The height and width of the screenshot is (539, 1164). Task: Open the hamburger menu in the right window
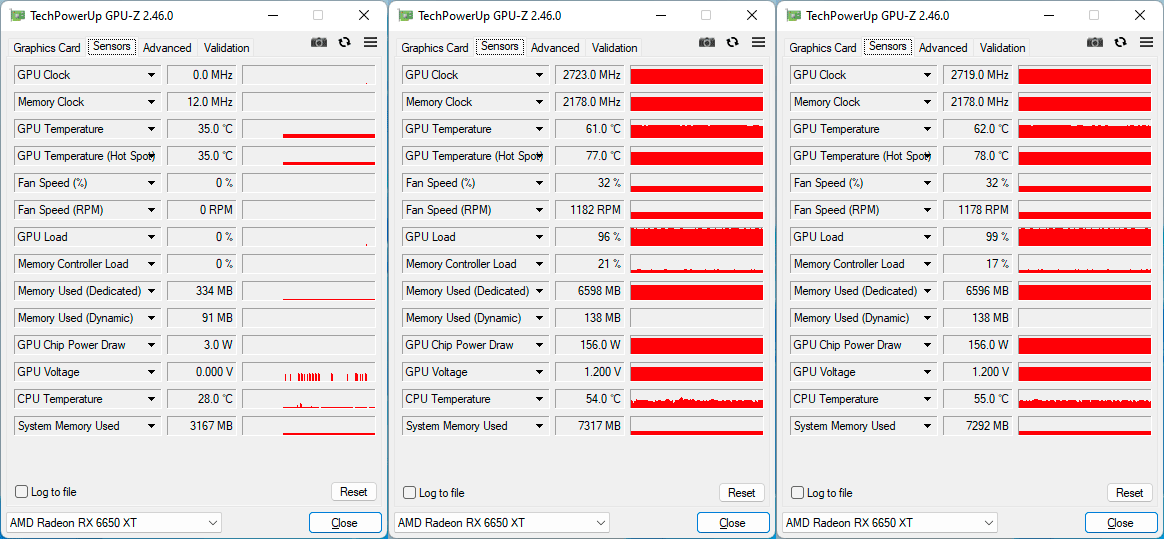[x=1146, y=42]
